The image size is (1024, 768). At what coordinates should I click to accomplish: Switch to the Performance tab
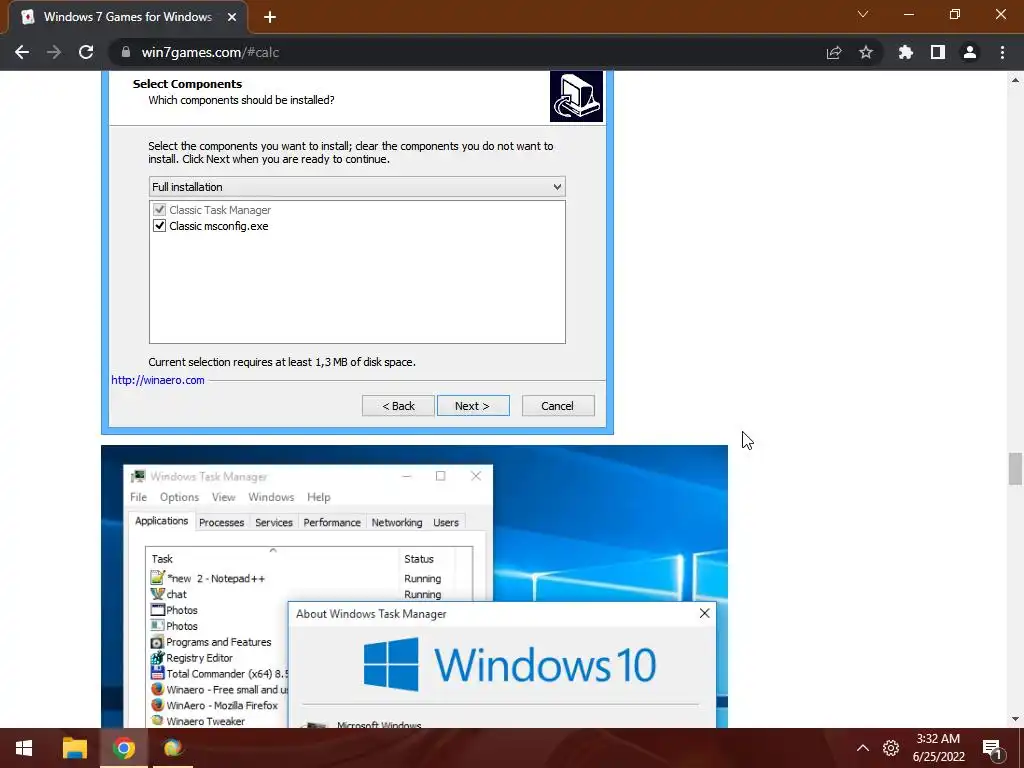point(332,522)
